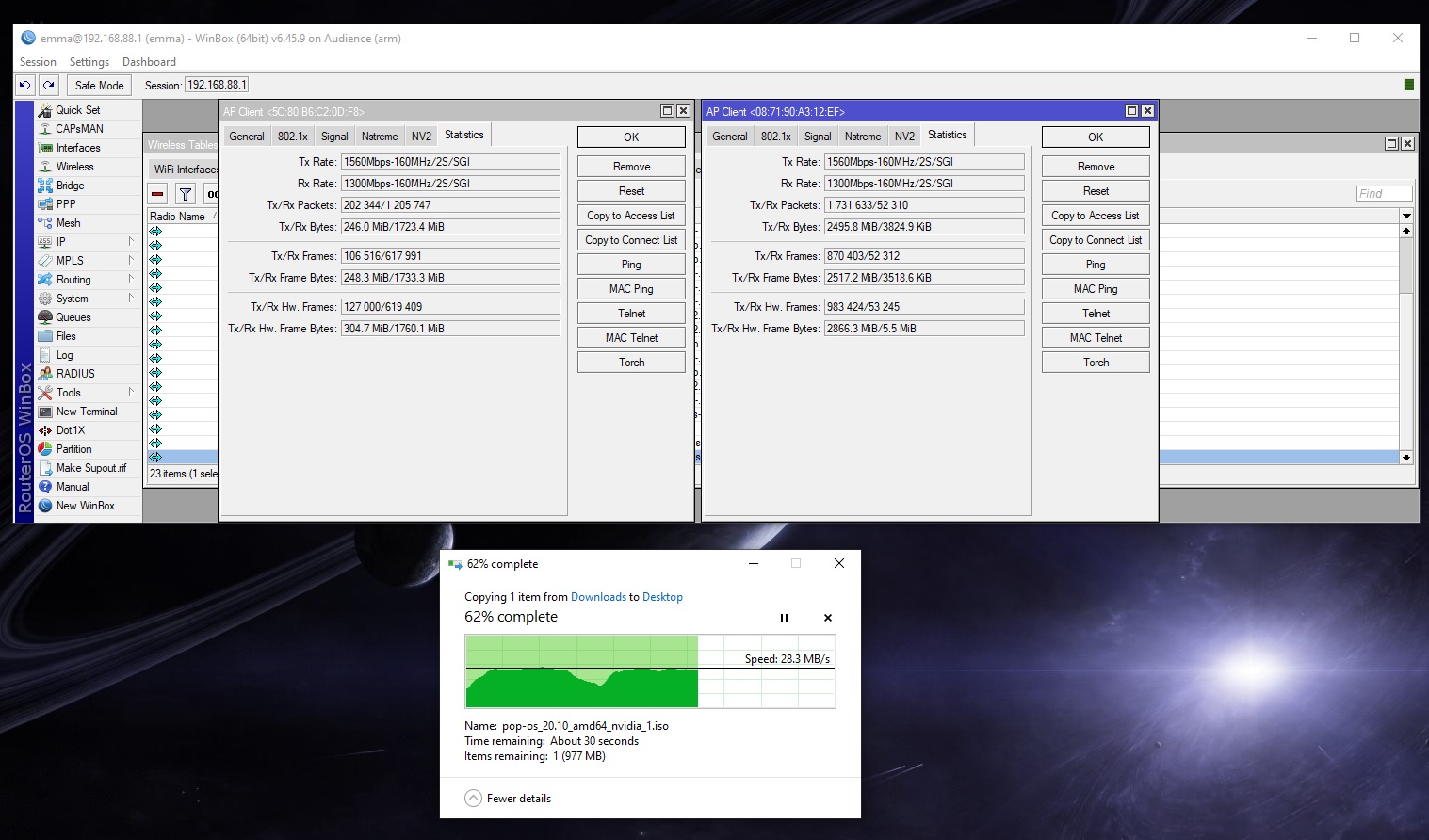Open Quick Set in the WinBox sidebar

tap(77, 110)
